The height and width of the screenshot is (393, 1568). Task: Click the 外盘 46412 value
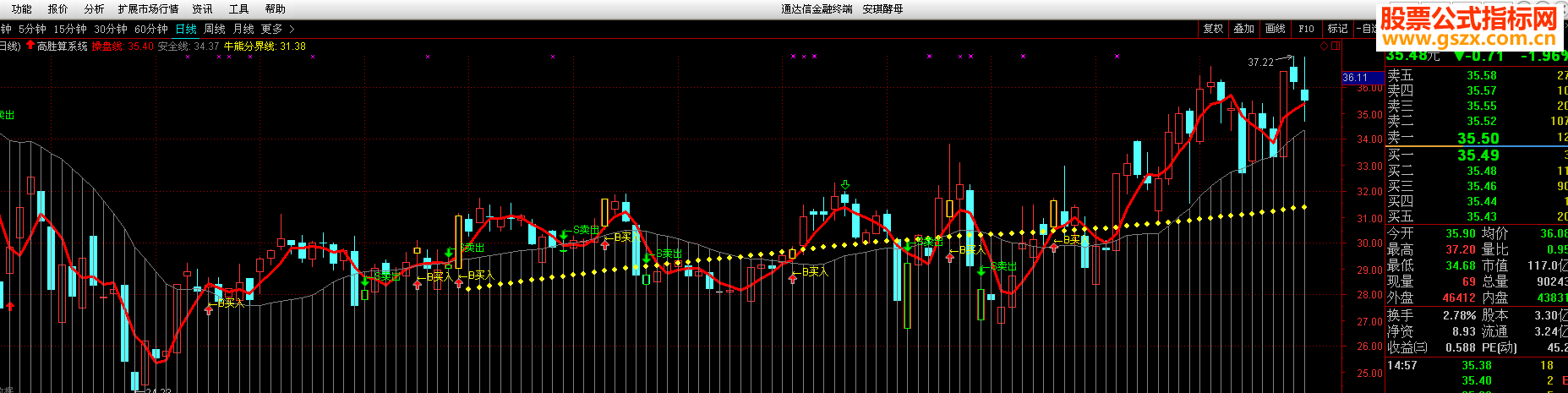pyautogui.click(x=1459, y=297)
